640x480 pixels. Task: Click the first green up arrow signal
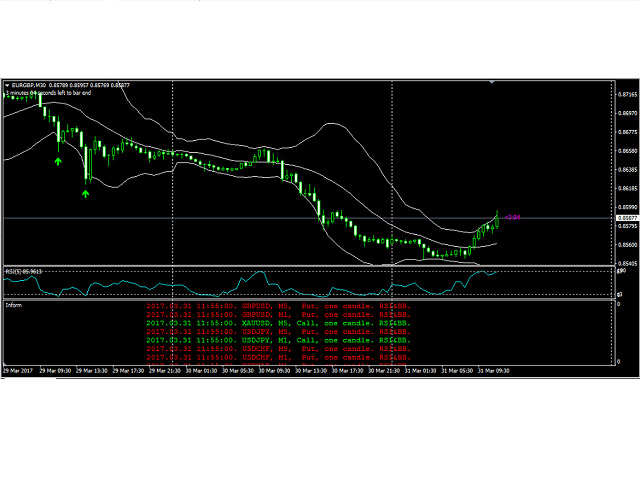click(58, 160)
